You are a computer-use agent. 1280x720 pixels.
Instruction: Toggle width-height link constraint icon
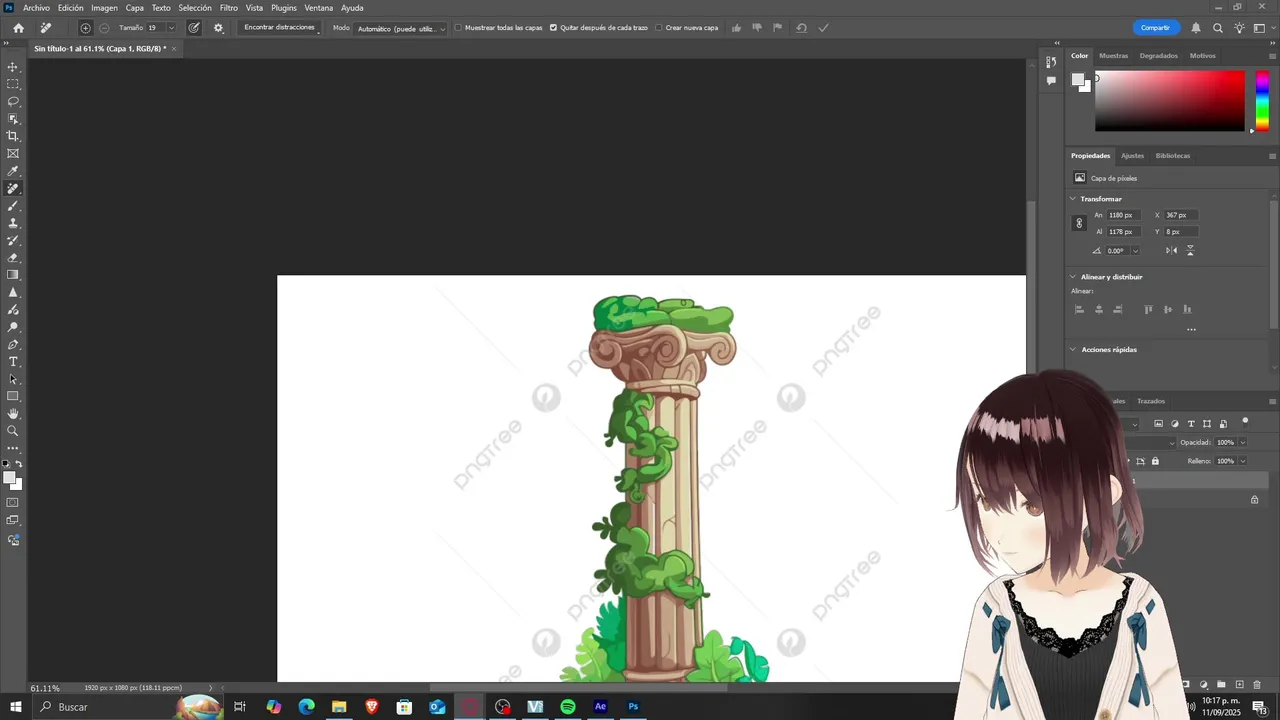pyautogui.click(x=1079, y=223)
